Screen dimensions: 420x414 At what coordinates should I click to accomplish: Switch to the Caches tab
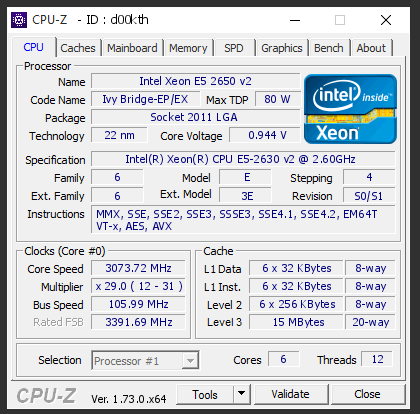pyautogui.click(x=78, y=48)
